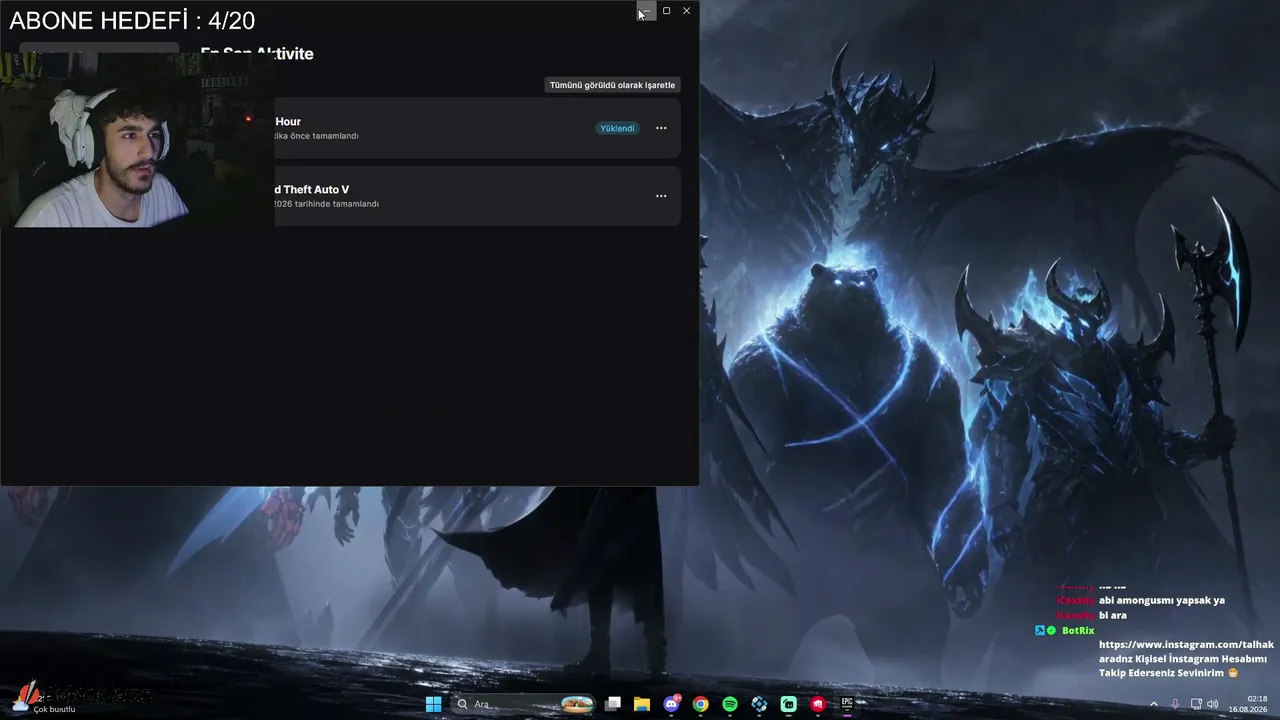Select the Hour activity entry title
This screenshot has width=1280, height=720.
[x=288, y=122]
